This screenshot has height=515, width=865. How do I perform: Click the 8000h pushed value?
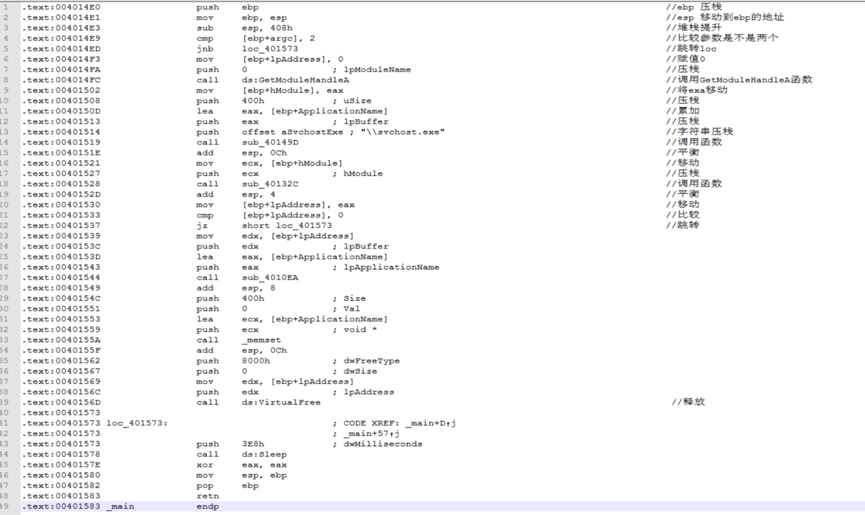pos(256,361)
